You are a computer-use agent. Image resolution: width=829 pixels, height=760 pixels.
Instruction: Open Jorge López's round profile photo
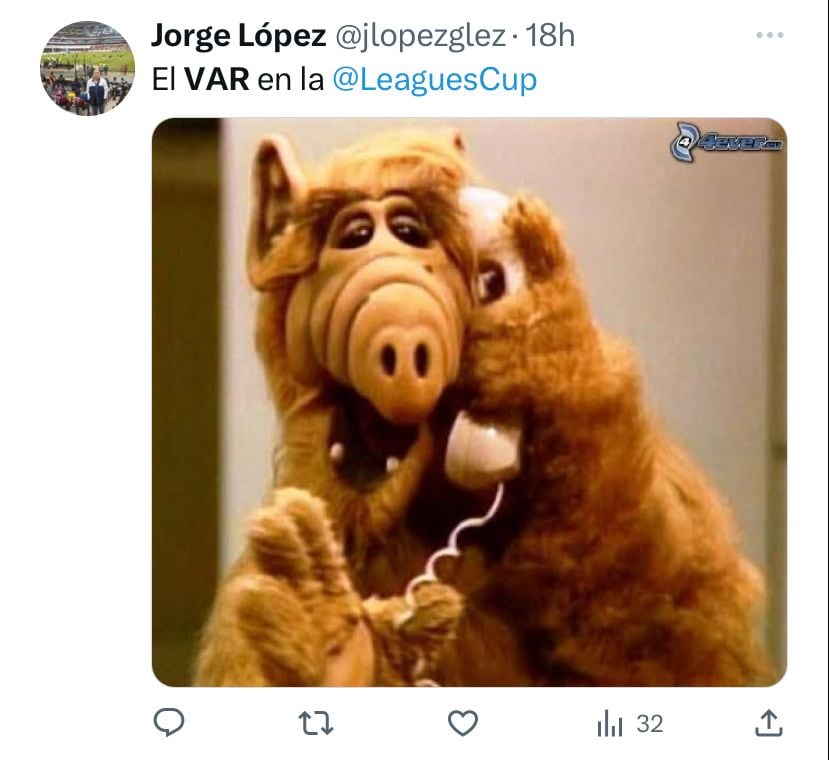tap(88, 68)
